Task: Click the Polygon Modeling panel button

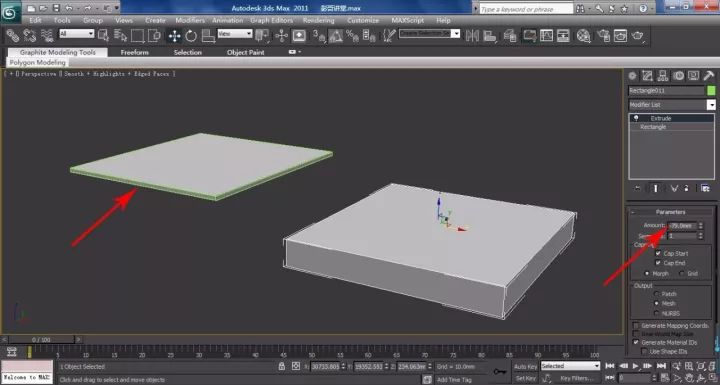Action: [38, 62]
